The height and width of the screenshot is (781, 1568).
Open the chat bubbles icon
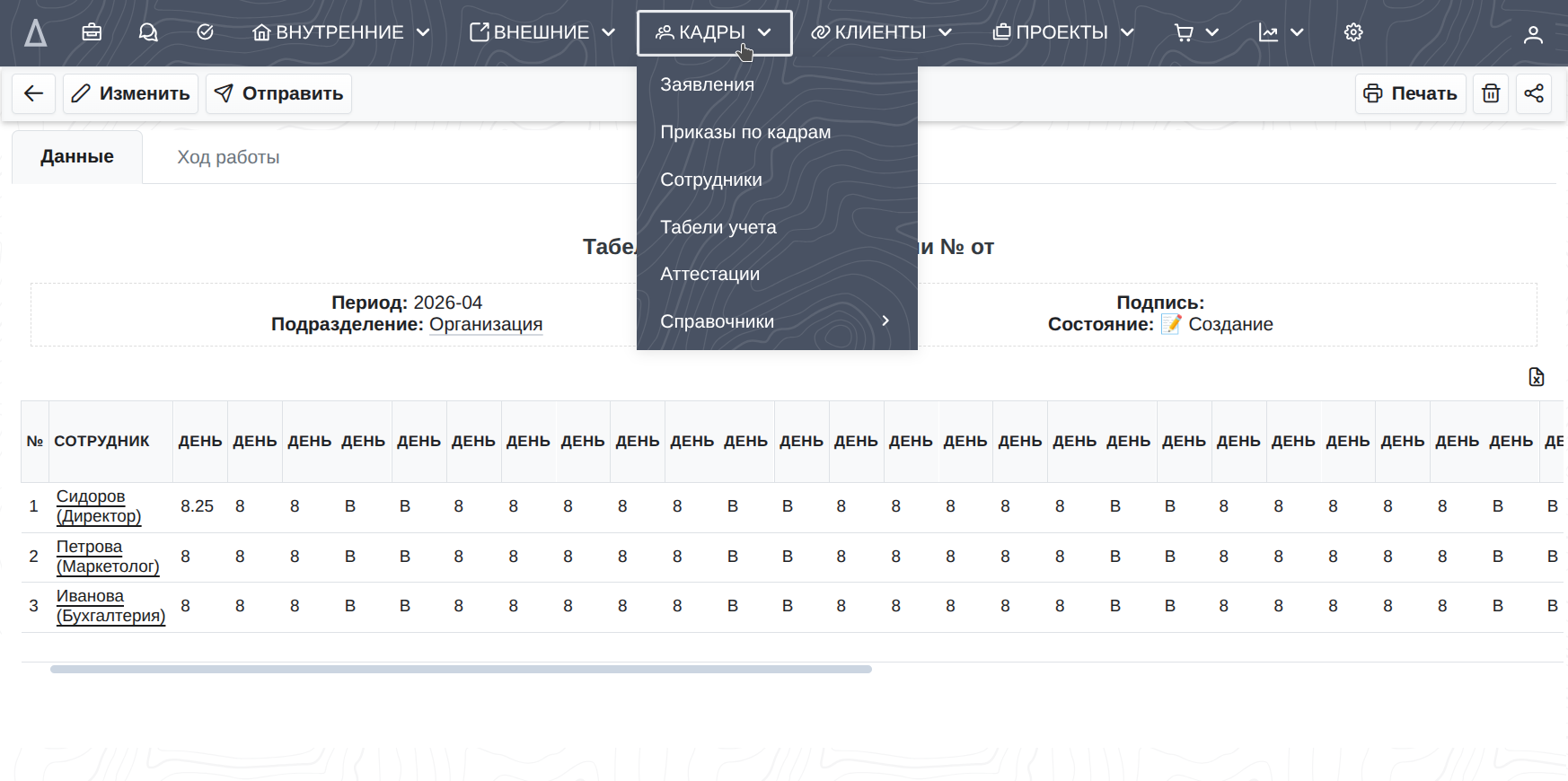(x=148, y=32)
